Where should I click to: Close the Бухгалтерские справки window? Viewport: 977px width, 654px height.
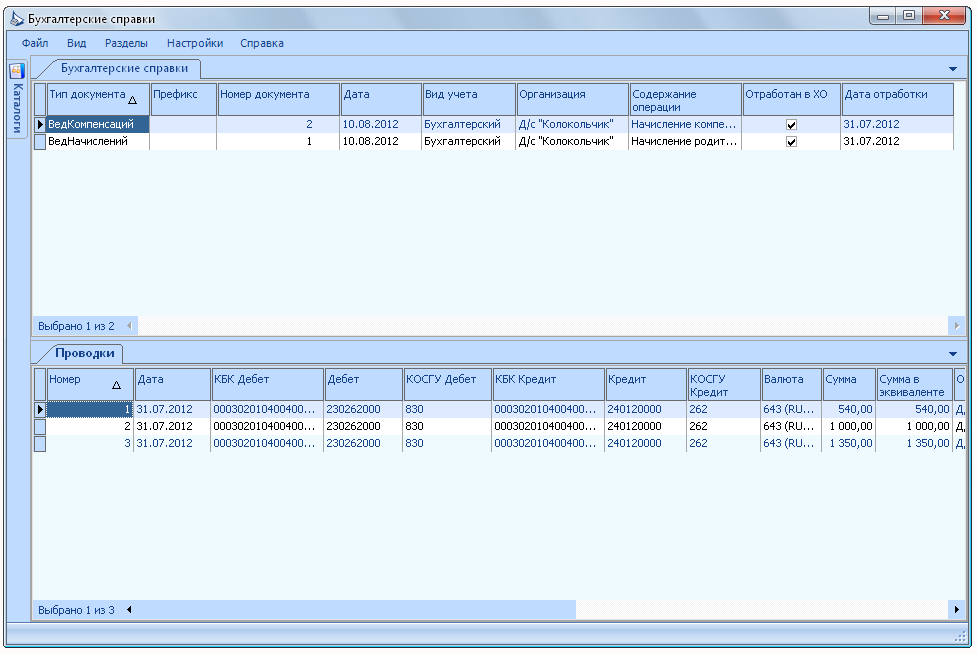tap(945, 16)
